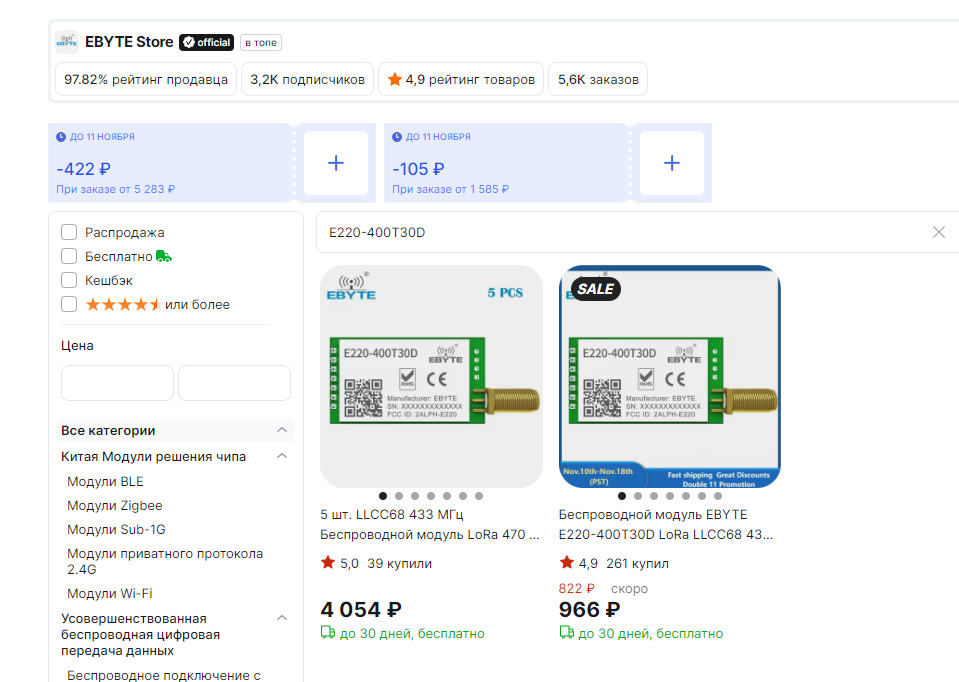Click the official verified badge

[x=207, y=42]
